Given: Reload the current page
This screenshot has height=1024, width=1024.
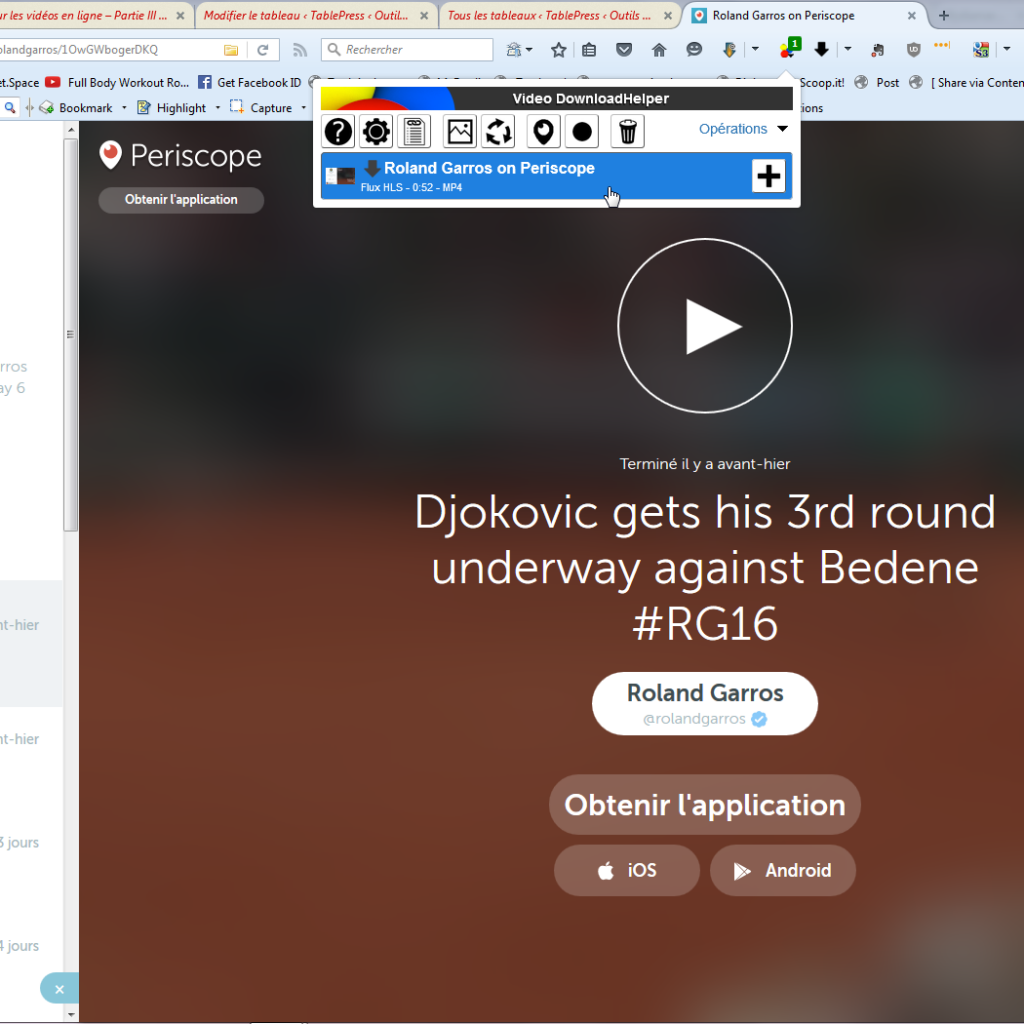Looking at the screenshot, I should pos(263,50).
